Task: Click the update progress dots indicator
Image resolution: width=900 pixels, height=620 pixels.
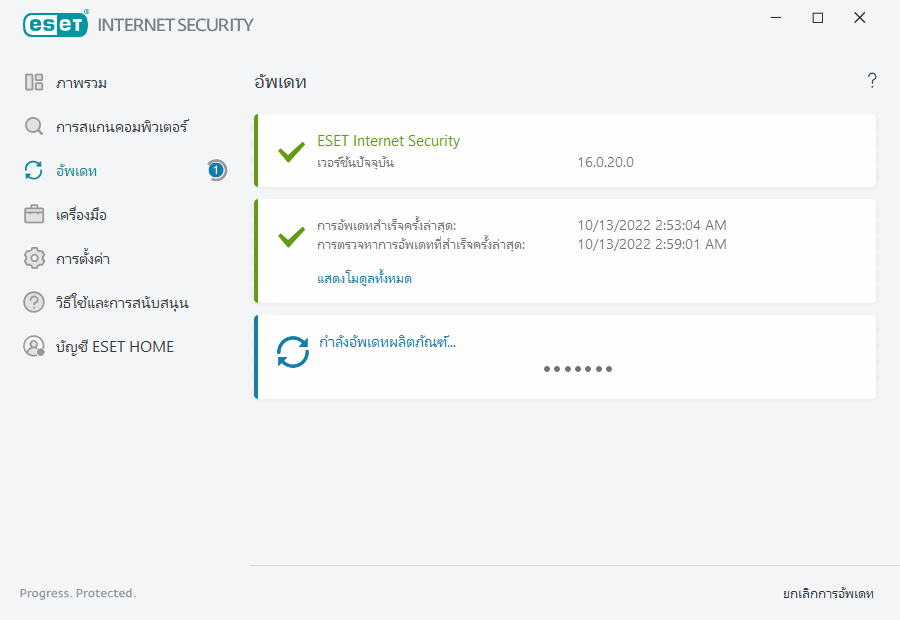Action: 578,369
